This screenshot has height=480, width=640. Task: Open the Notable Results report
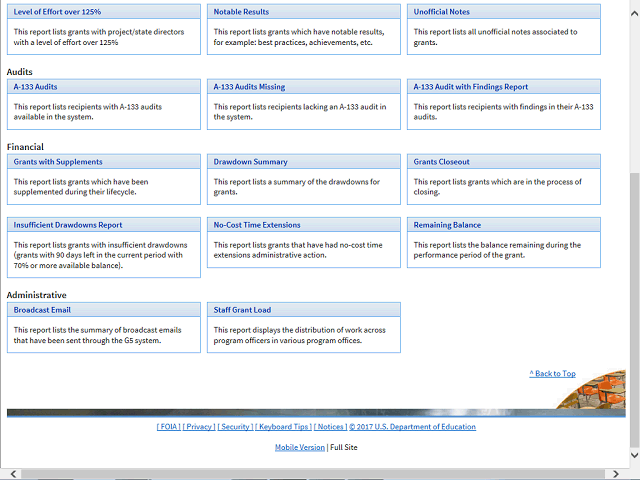coord(241,12)
